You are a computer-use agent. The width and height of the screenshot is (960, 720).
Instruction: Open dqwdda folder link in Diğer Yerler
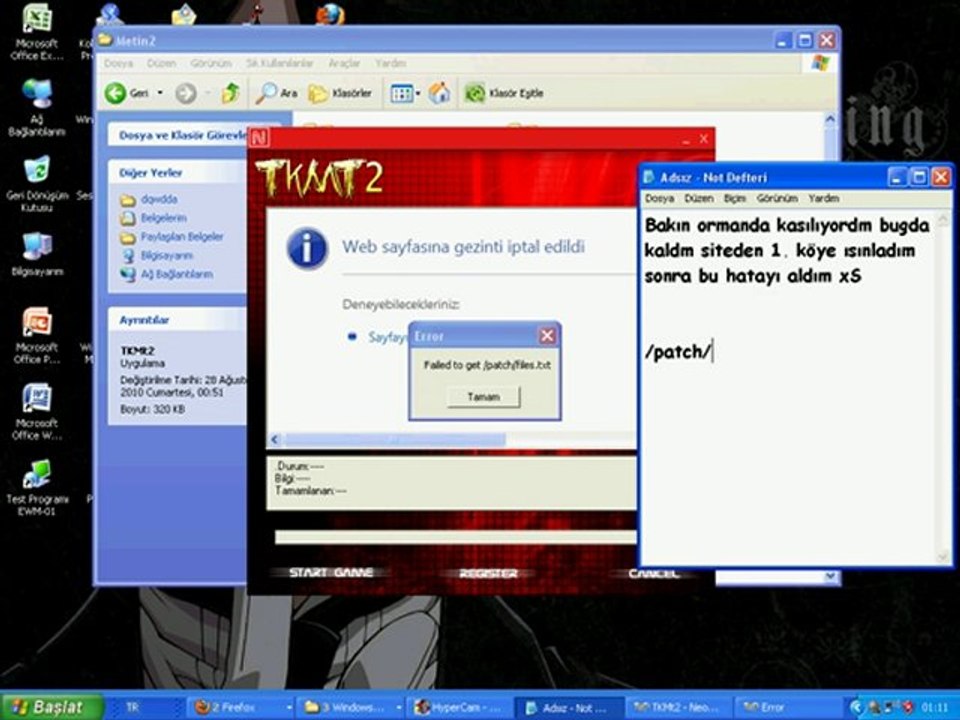[x=159, y=199]
